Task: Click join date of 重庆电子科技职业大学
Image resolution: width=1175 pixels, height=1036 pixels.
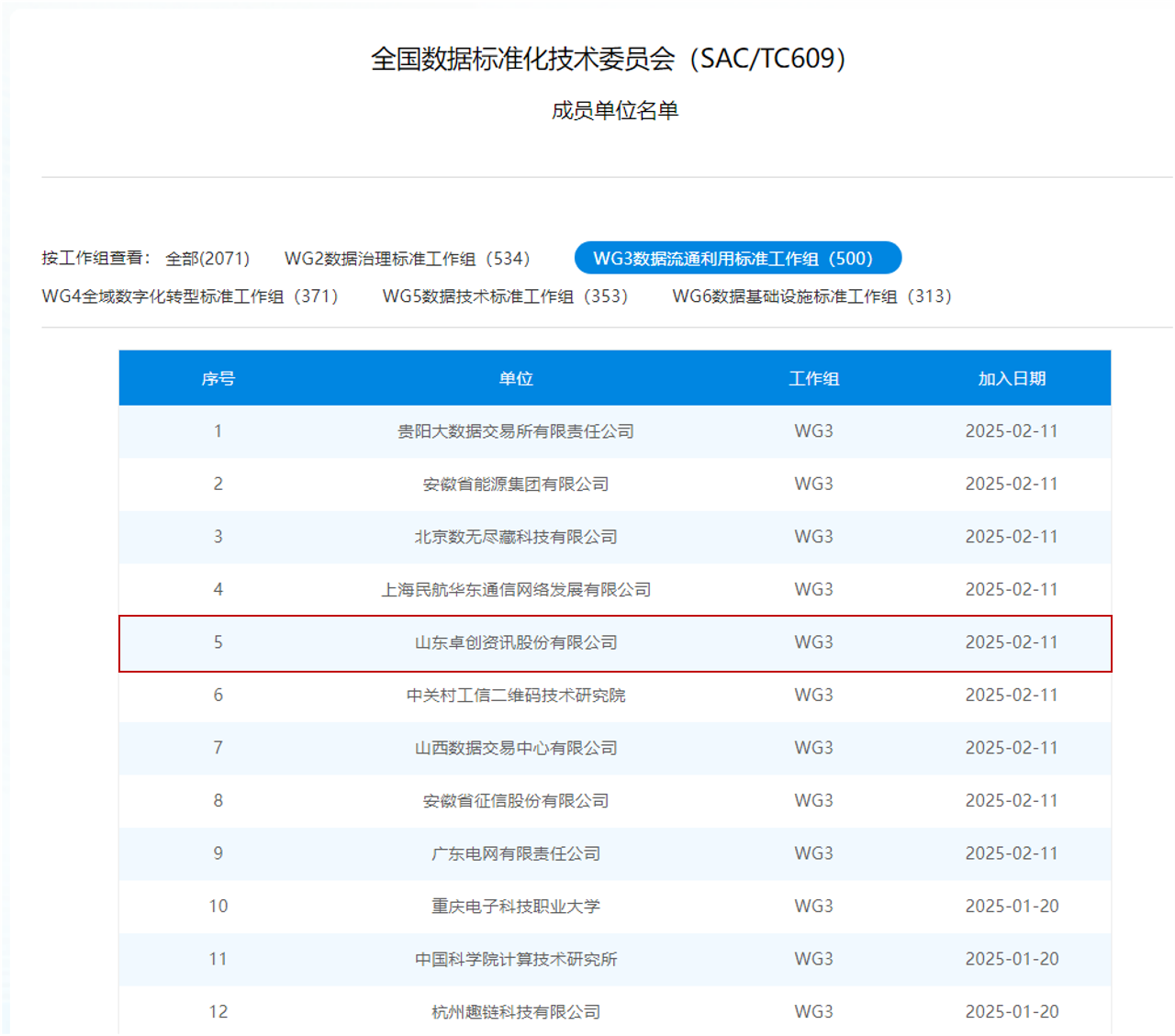Action: 1012,906
